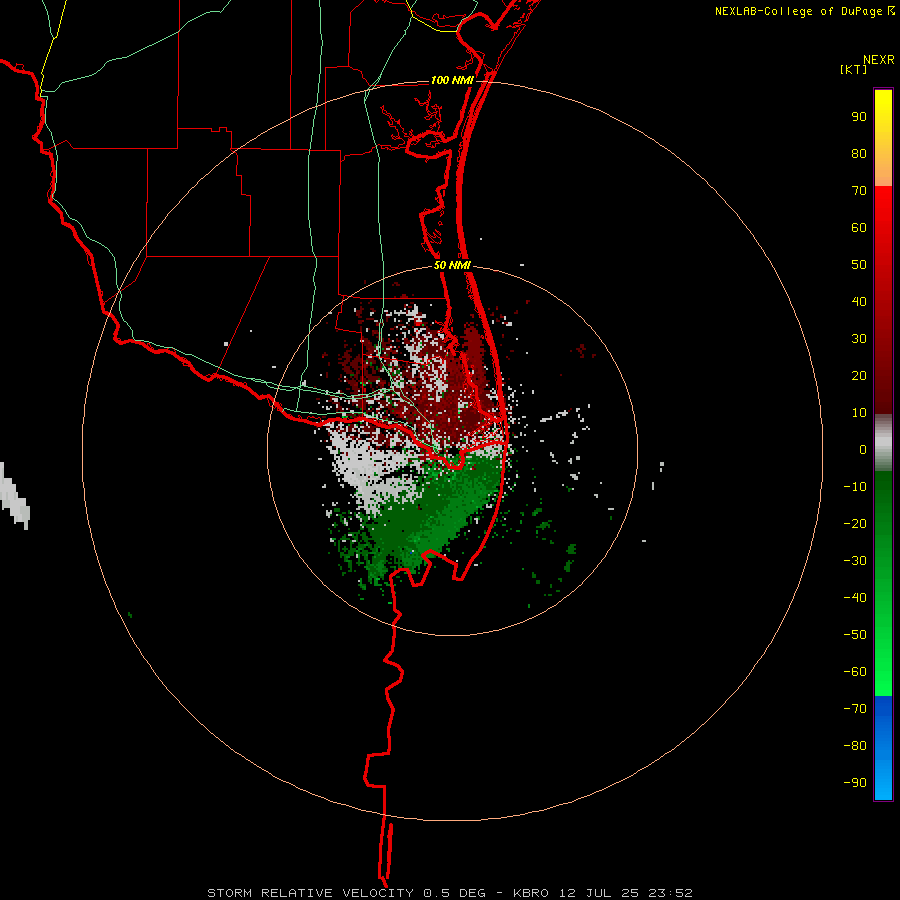This screenshot has width=900, height=900.
Task: Click the -70 value on the velocity scale
Action: [855, 709]
